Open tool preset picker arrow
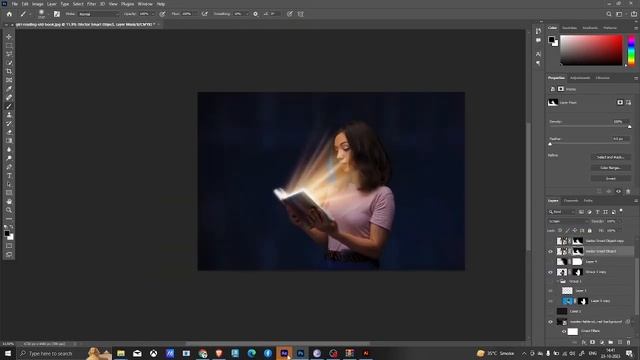The width and height of the screenshot is (640, 360). pos(30,14)
